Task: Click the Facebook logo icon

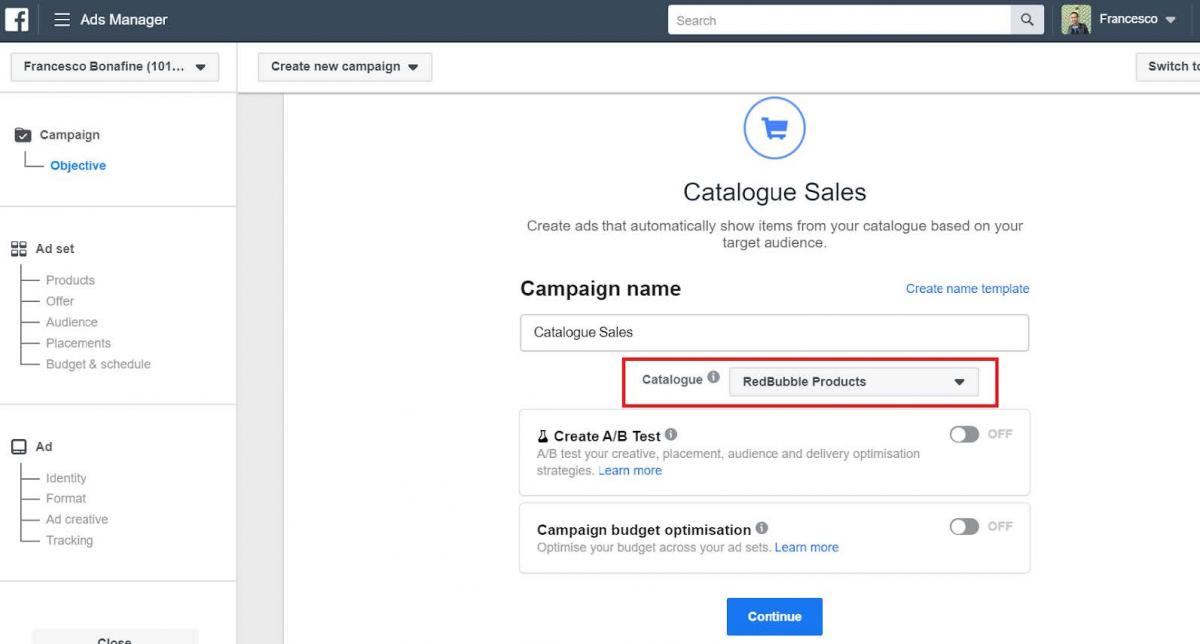Action: 17,20
